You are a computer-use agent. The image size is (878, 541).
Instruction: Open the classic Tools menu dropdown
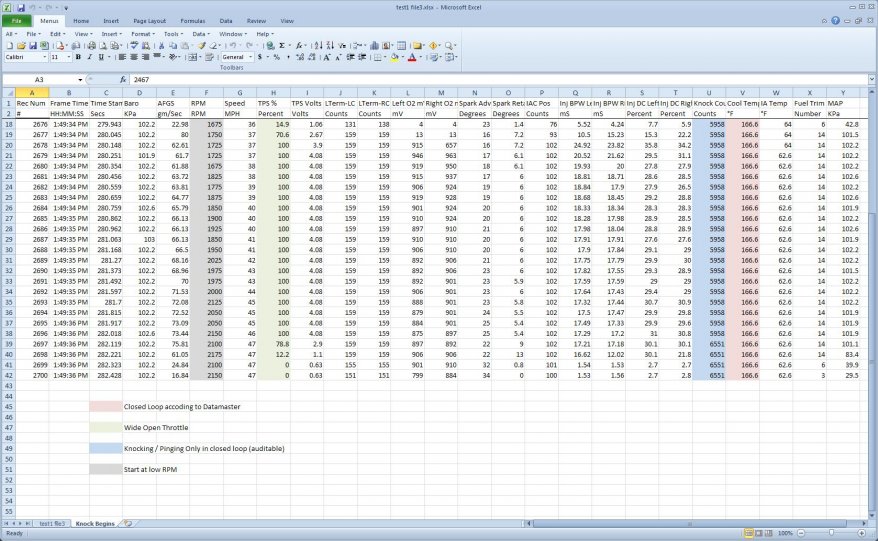[x=174, y=34]
